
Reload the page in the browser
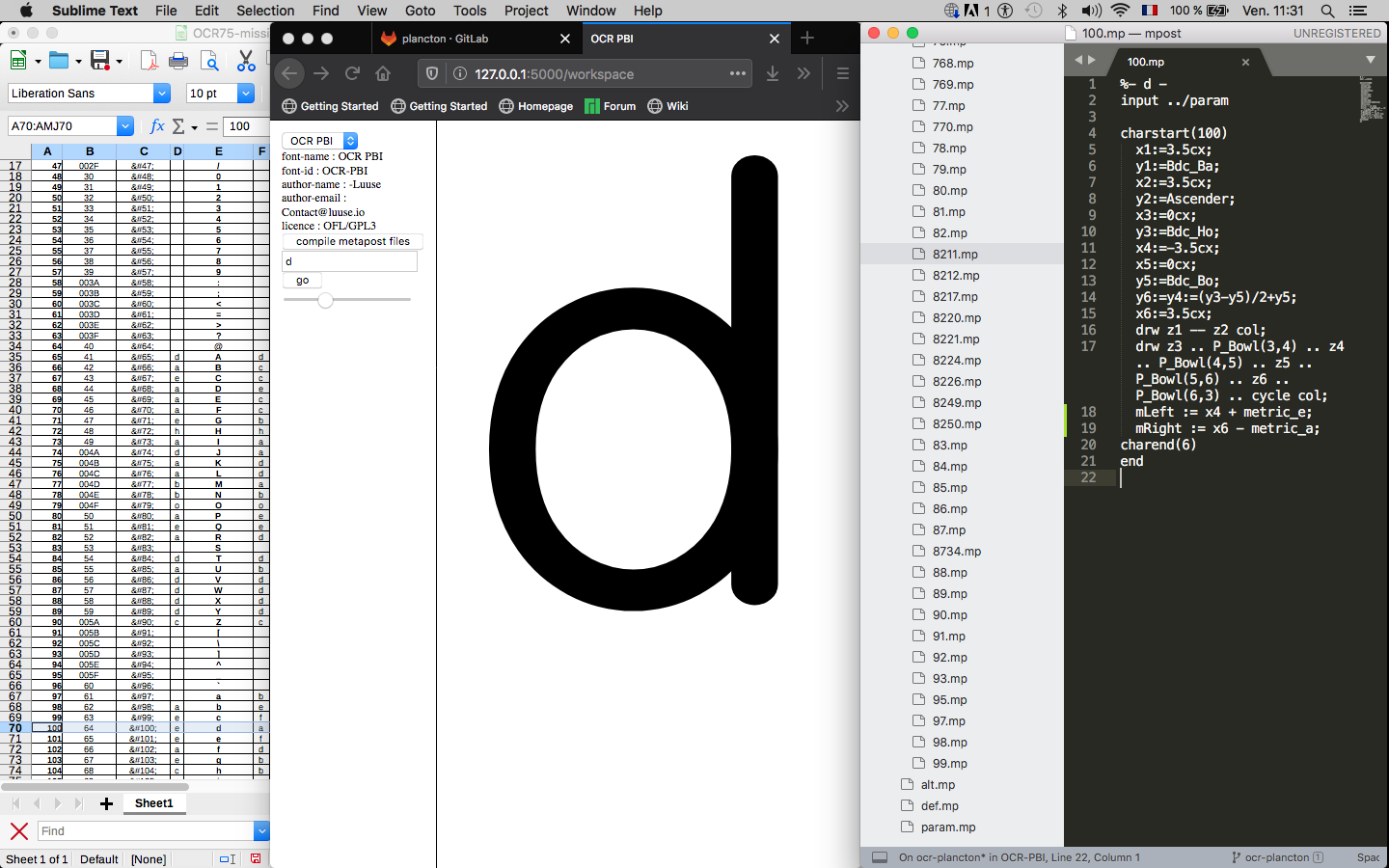tap(352, 74)
